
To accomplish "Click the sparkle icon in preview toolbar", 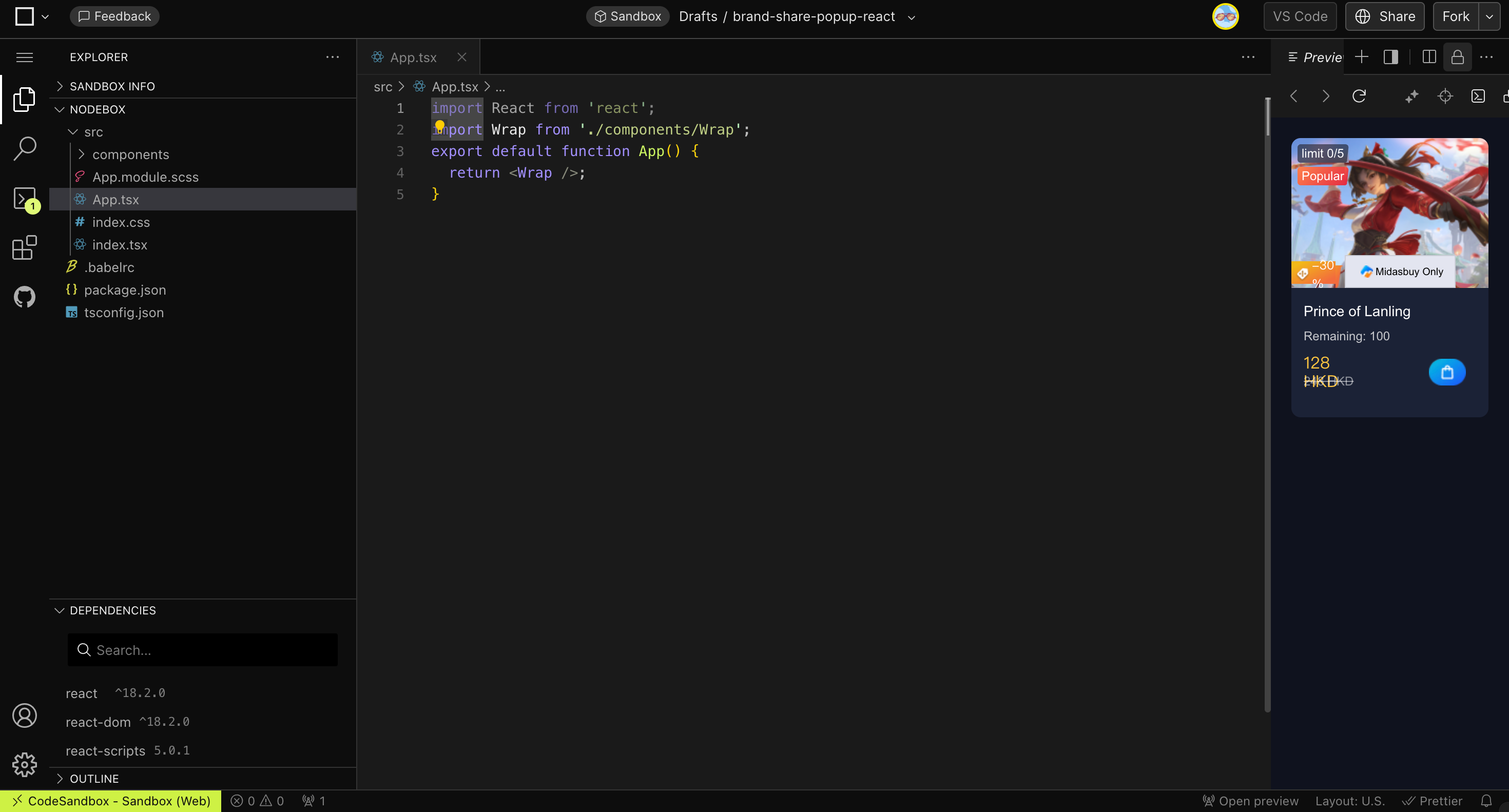I will tap(1412, 95).
